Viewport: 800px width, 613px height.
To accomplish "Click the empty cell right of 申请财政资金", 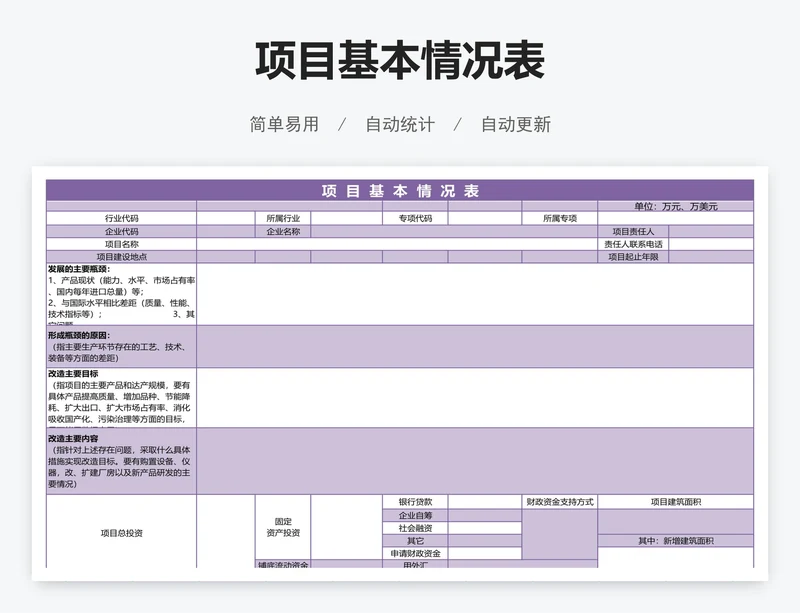I will 485,553.
